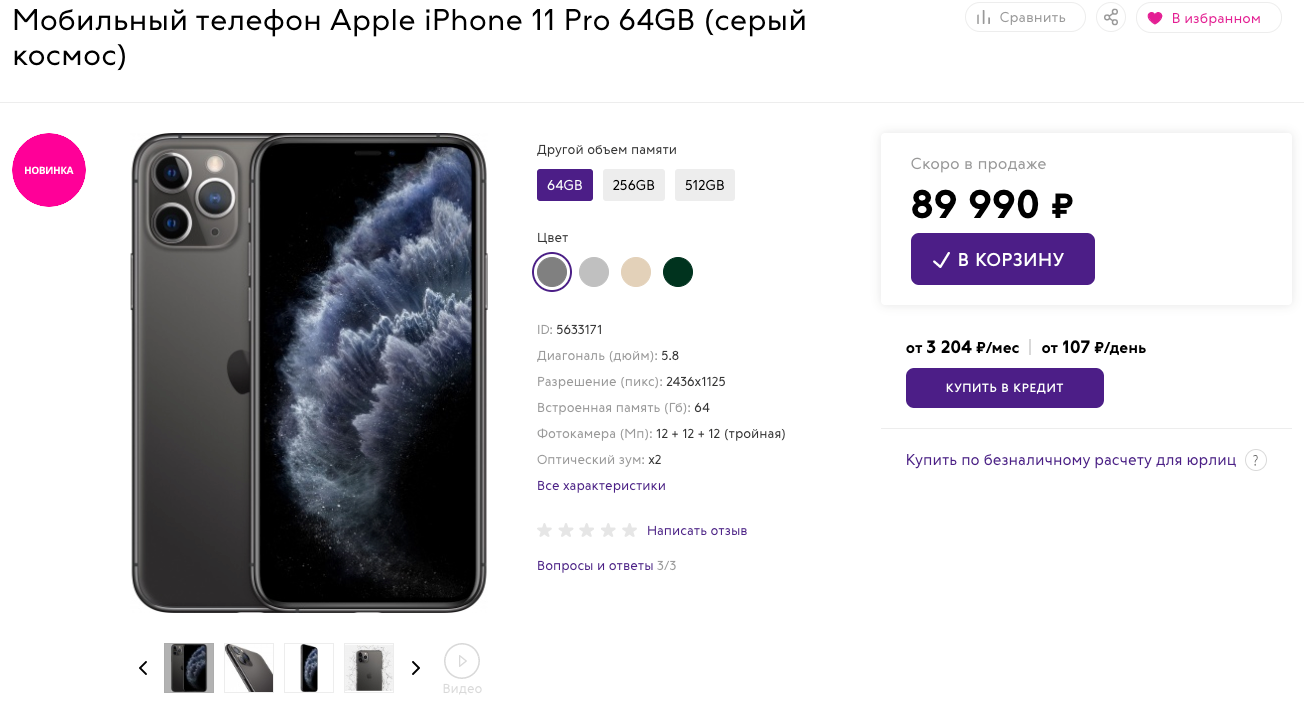
Task: Click the 'Сравнить' compare button
Action: [x=1025, y=18]
